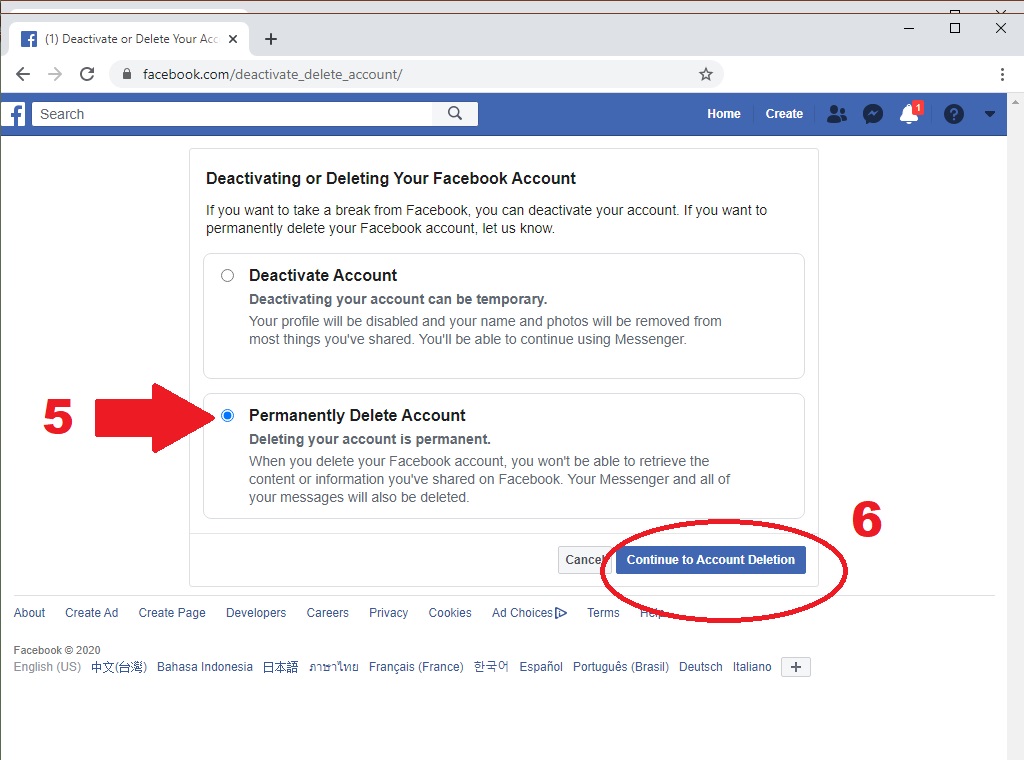Open Create in the top navbar
The height and width of the screenshot is (760, 1024).
[x=784, y=114]
